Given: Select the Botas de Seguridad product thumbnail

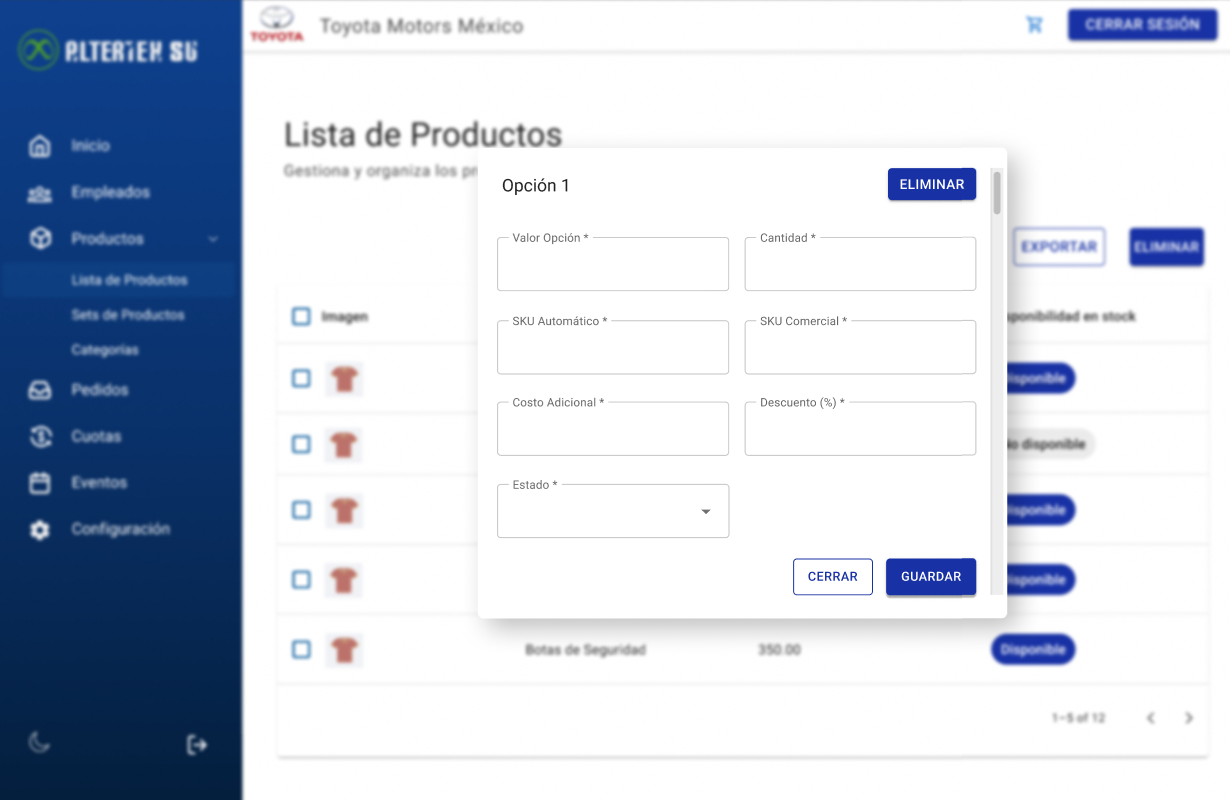Looking at the screenshot, I should pyautogui.click(x=344, y=650).
